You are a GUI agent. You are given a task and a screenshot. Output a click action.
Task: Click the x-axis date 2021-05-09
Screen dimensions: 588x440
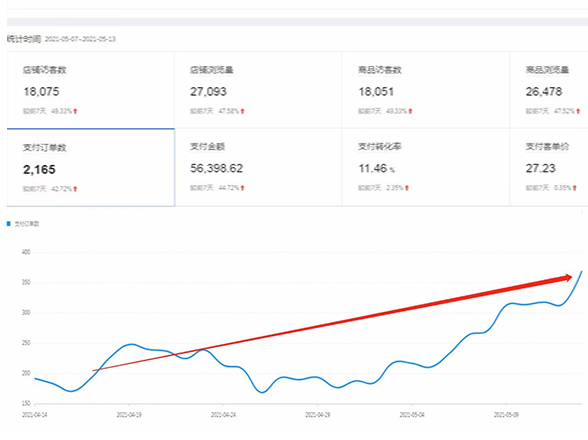coord(506,415)
